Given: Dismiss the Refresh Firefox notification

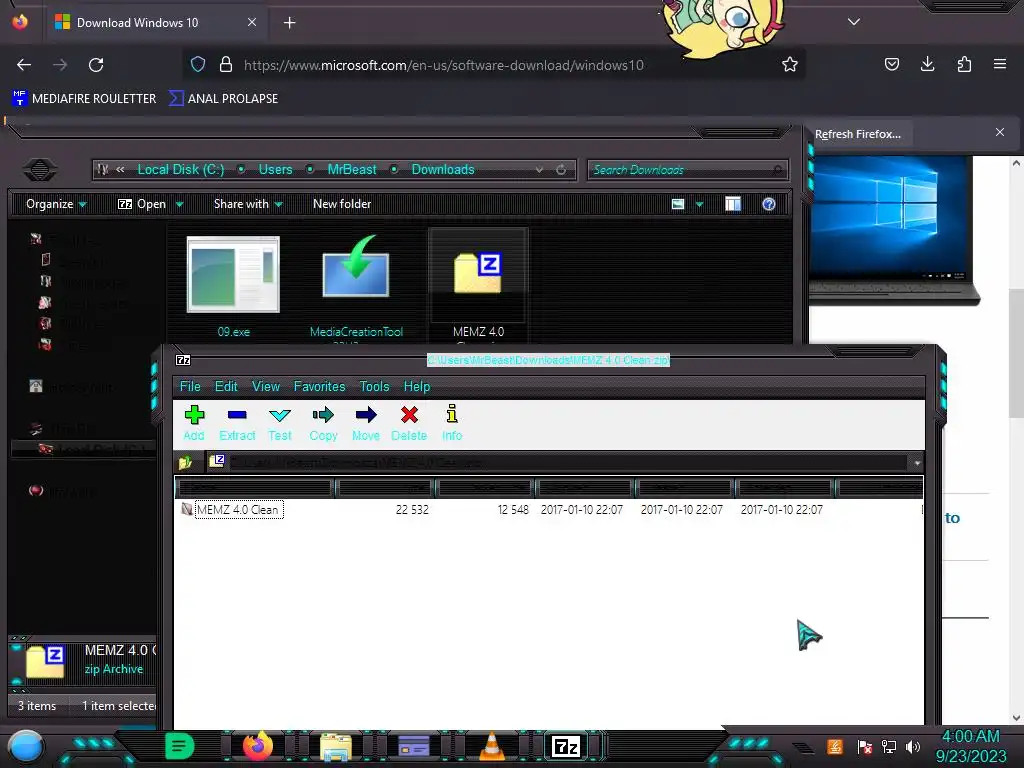Looking at the screenshot, I should pyautogui.click(x=999, y=132).
